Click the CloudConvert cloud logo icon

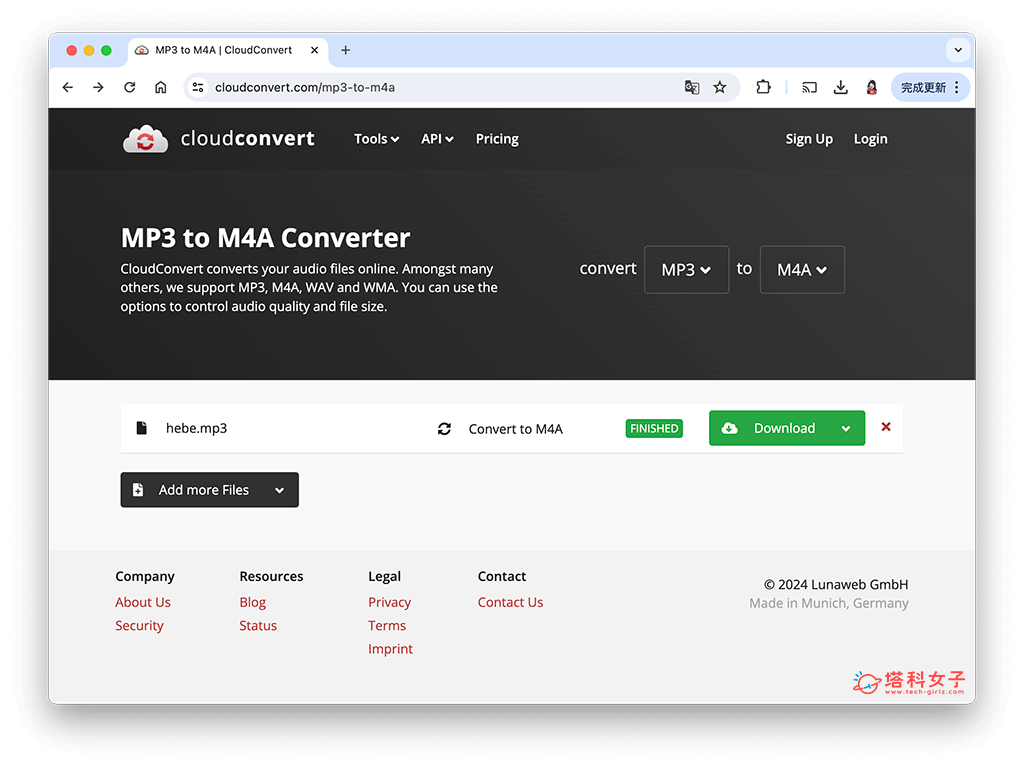(146, 139)
